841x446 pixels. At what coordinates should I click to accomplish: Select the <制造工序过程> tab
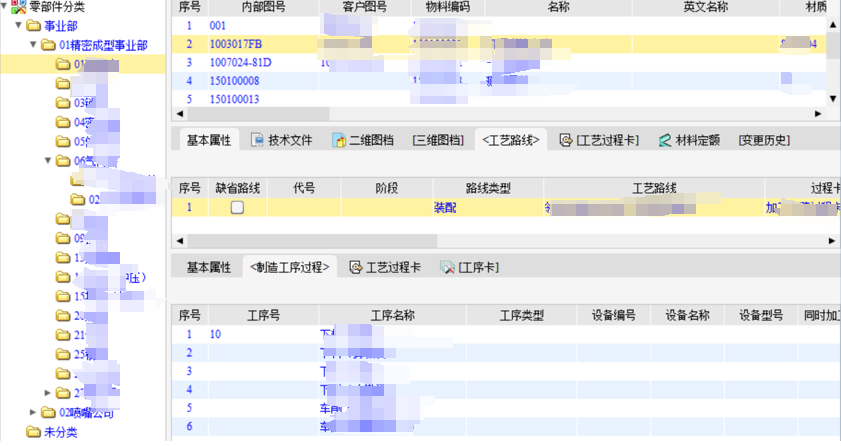point(290,267)
